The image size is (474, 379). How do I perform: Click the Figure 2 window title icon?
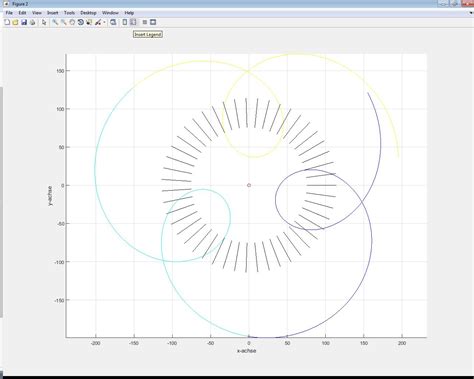(6, 4)
